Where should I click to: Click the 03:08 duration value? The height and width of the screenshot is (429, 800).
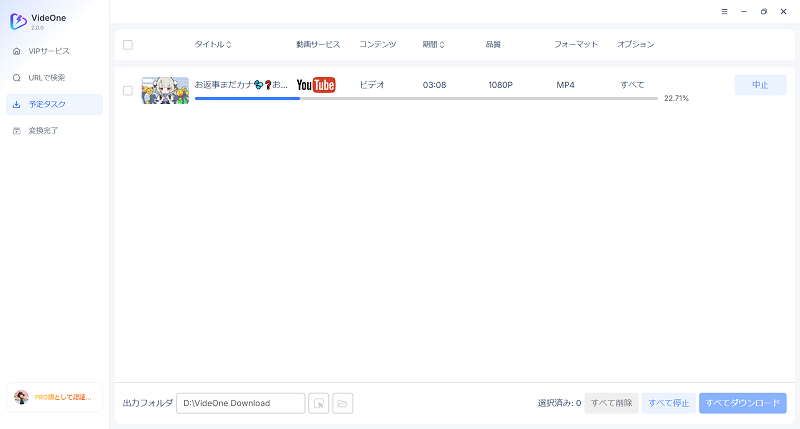click(434, 85)
